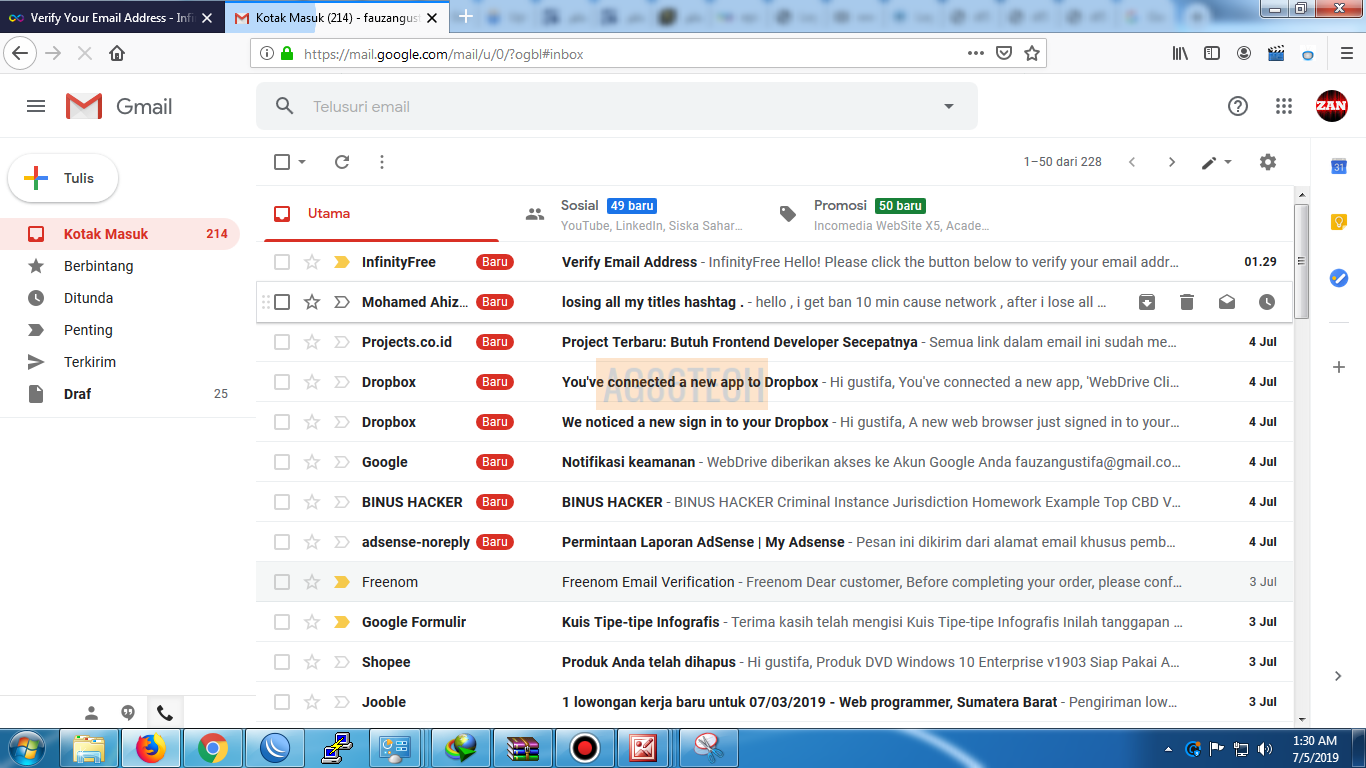This screenshot has width=1366, height=768.
Task: Refresh the inbox
Action: [342, 162]
